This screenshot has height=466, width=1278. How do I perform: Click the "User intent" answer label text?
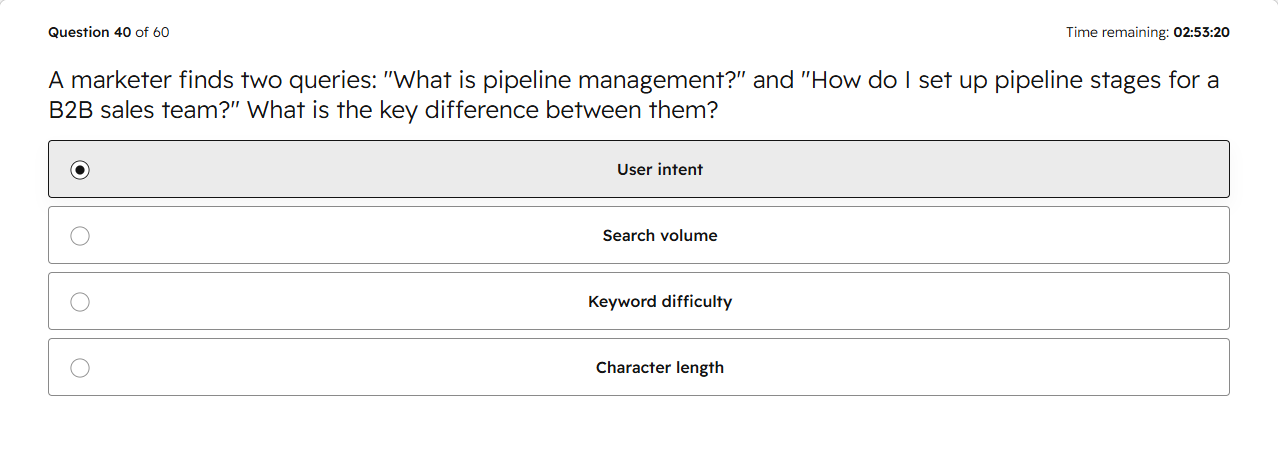[x=660, y=170]
